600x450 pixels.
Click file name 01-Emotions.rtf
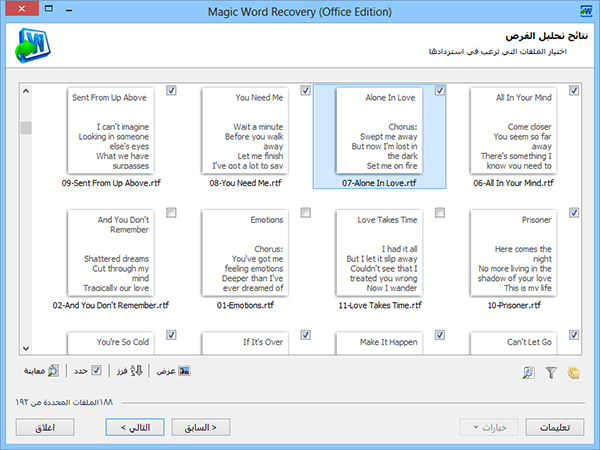click(x=245, y=305)
